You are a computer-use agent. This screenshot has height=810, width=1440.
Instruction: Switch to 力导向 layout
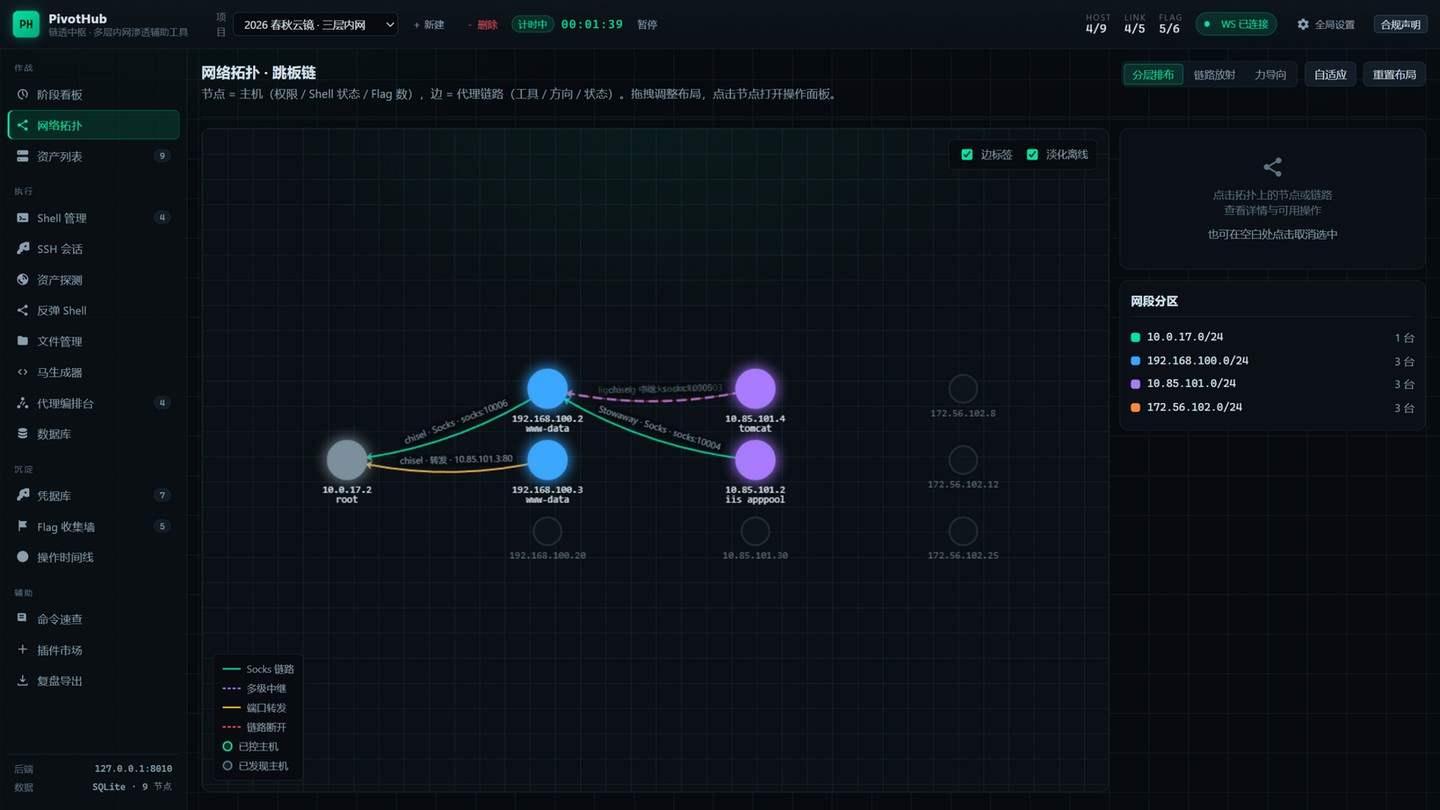[x=1270, y=74]
